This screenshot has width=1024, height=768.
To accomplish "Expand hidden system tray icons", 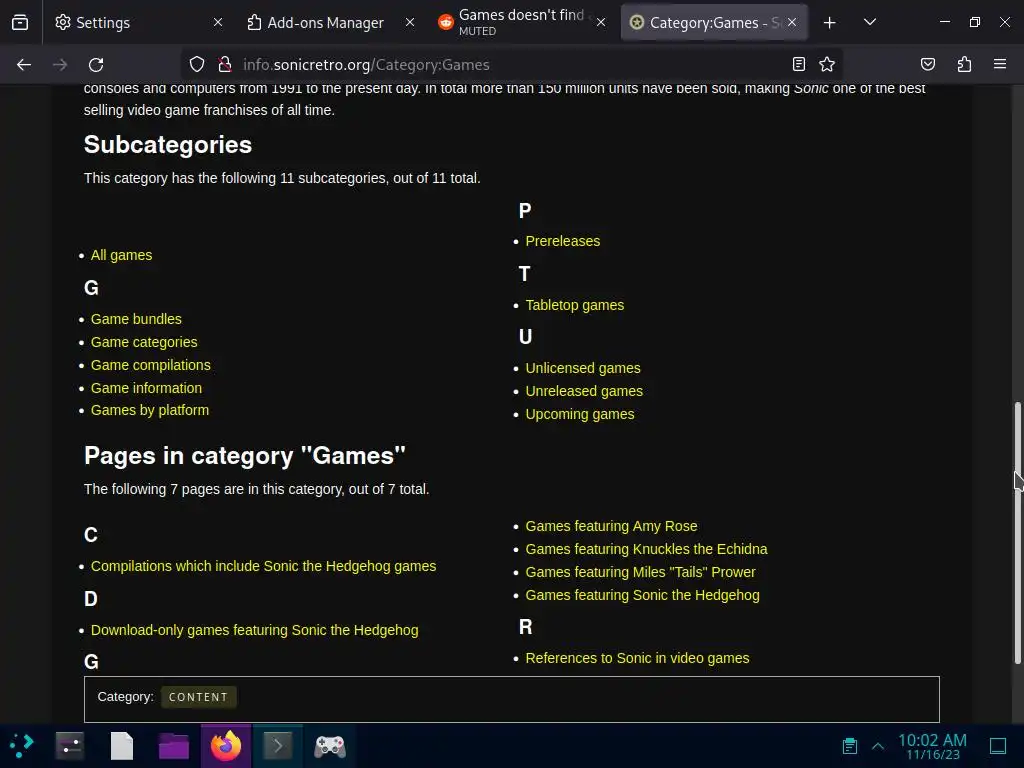I will pos(878,746).
